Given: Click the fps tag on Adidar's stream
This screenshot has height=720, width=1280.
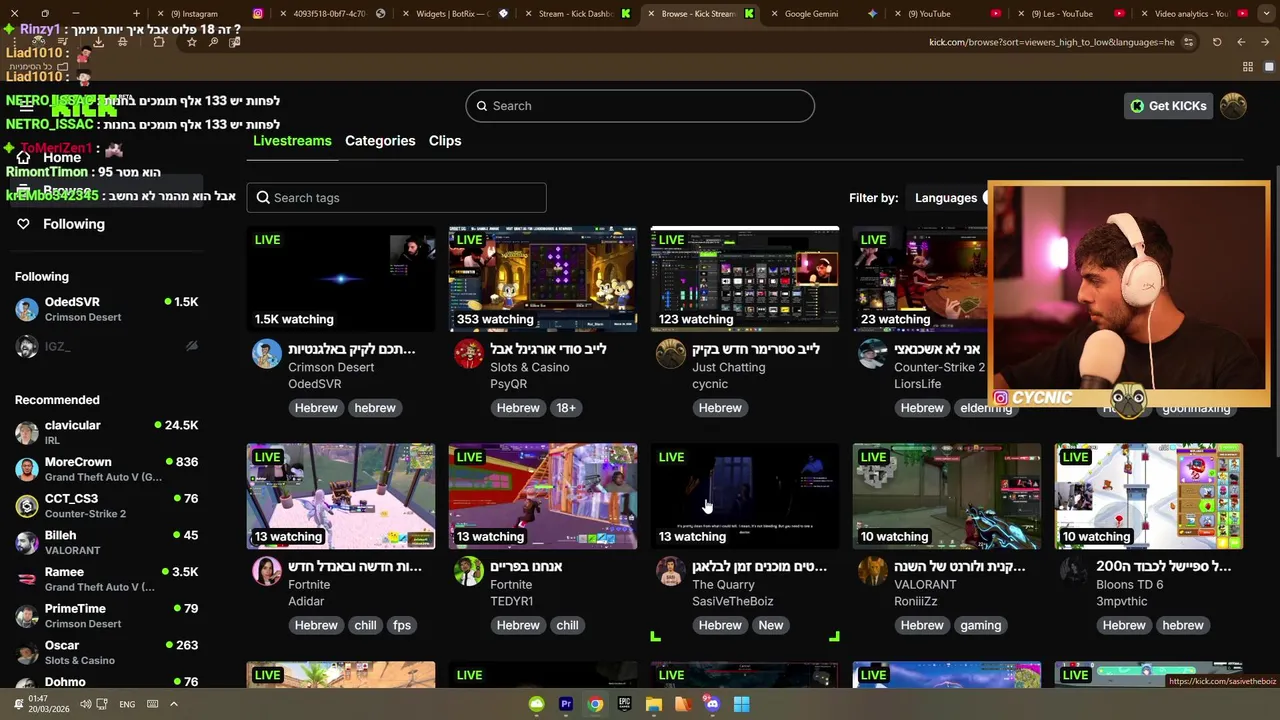Looking at the screenshot, I should click(x=402, y=625).
